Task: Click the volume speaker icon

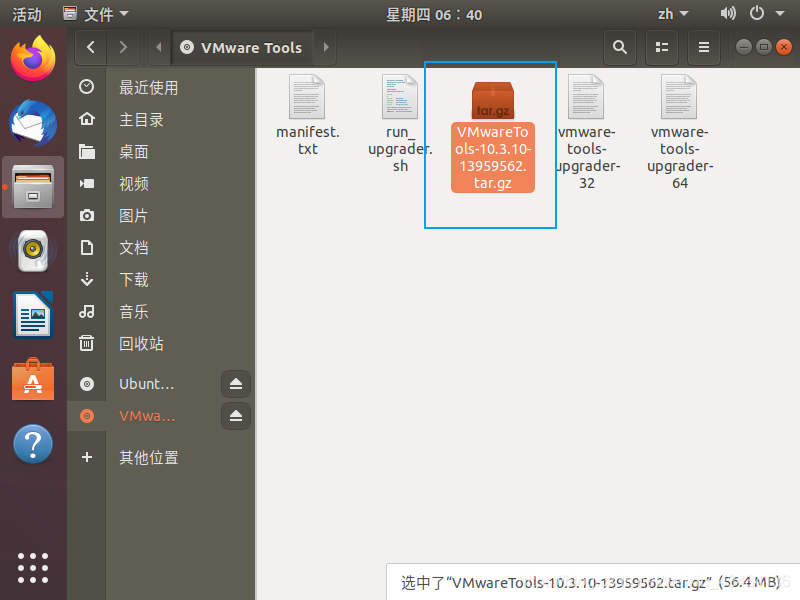Action: tap(728, 13)
